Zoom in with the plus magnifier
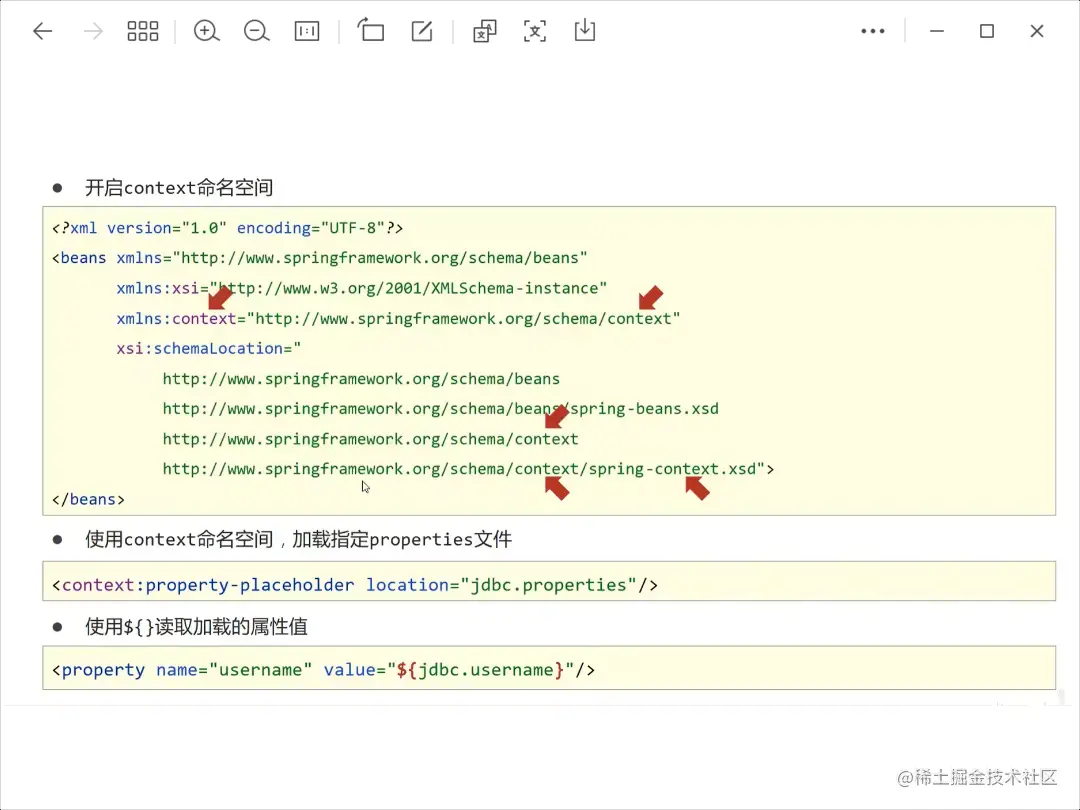 point(206,31)
